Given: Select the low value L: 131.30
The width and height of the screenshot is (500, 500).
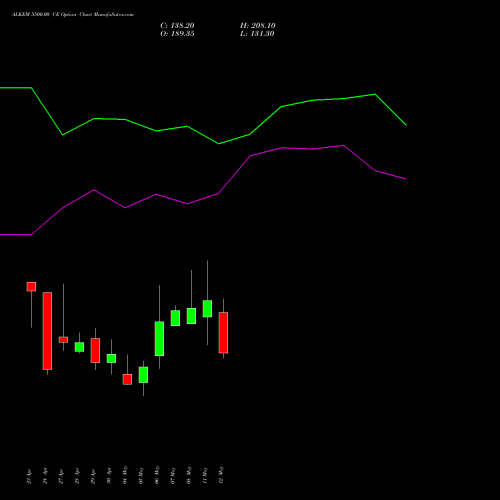Looking at the screenshot, I should 257,34.
